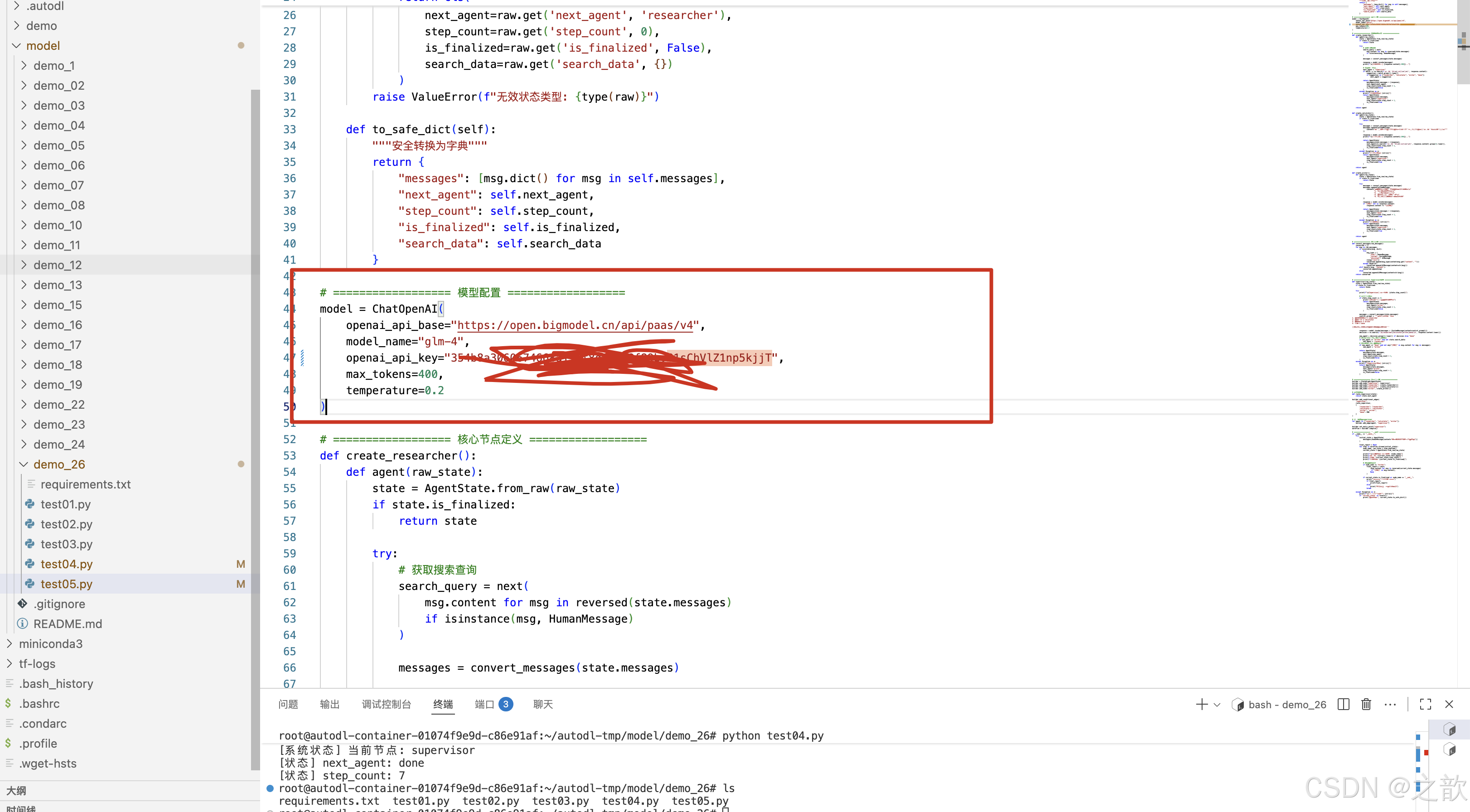Screen dimensions: 1470x812
Task: Collapse the demo_26 folder
Action: pos(24,464)
